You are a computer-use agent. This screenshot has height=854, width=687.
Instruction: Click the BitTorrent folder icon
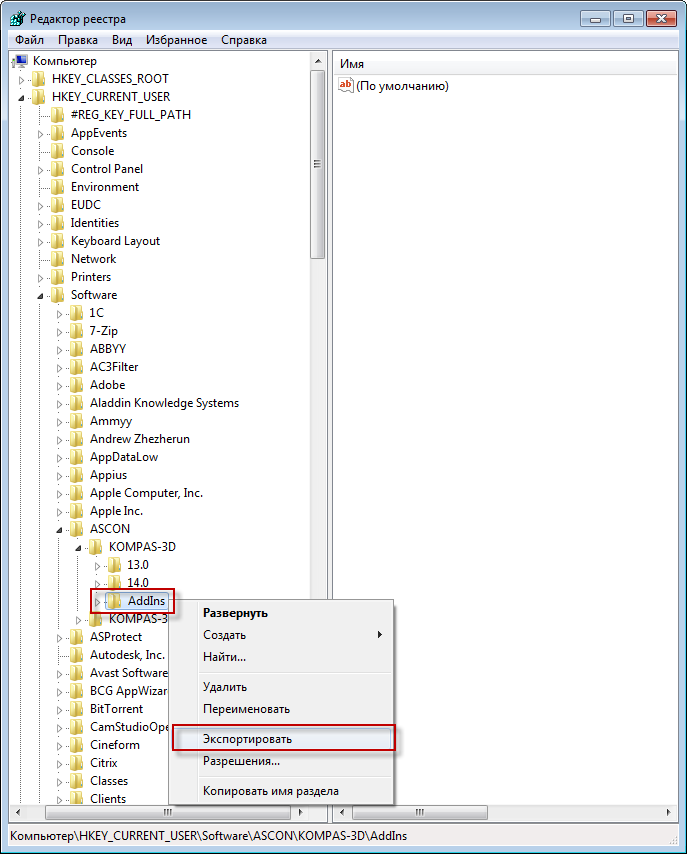(x=77, y=709)
